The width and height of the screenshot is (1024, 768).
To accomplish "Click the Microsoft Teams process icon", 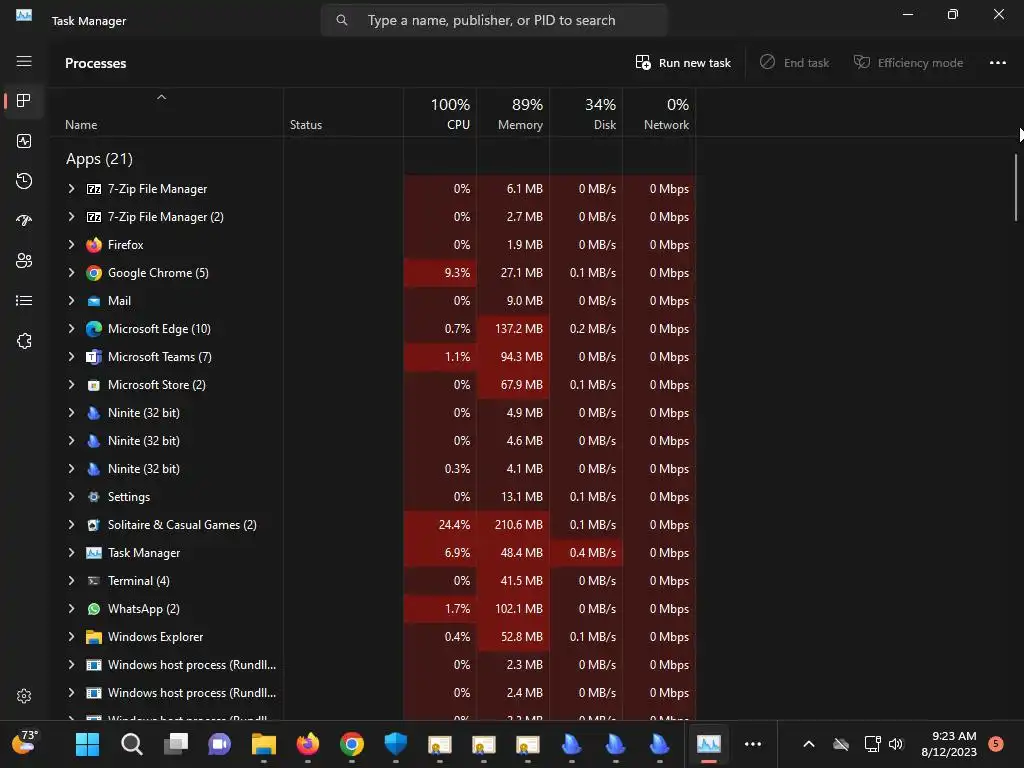I will pos(94,357).
